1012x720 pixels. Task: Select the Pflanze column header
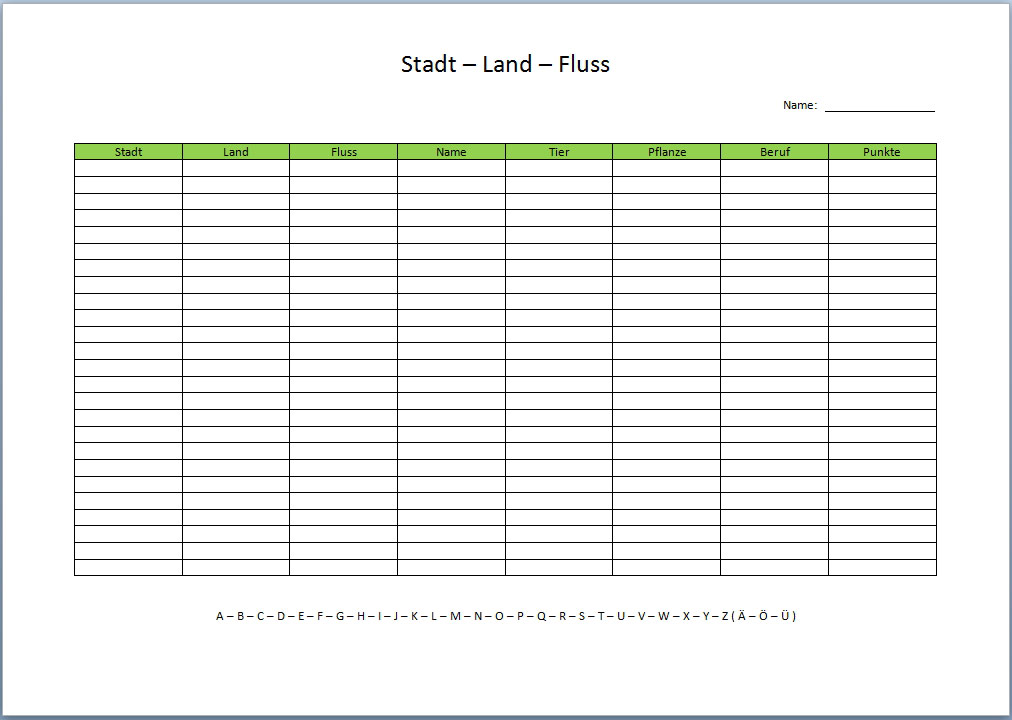pos(666,152)
